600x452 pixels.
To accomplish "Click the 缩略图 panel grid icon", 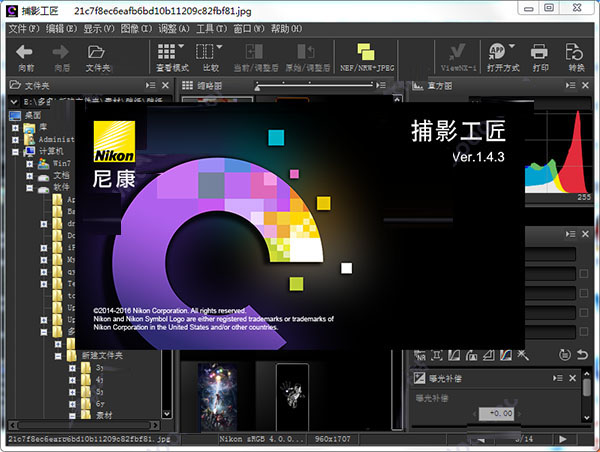I will click(187, 85).
